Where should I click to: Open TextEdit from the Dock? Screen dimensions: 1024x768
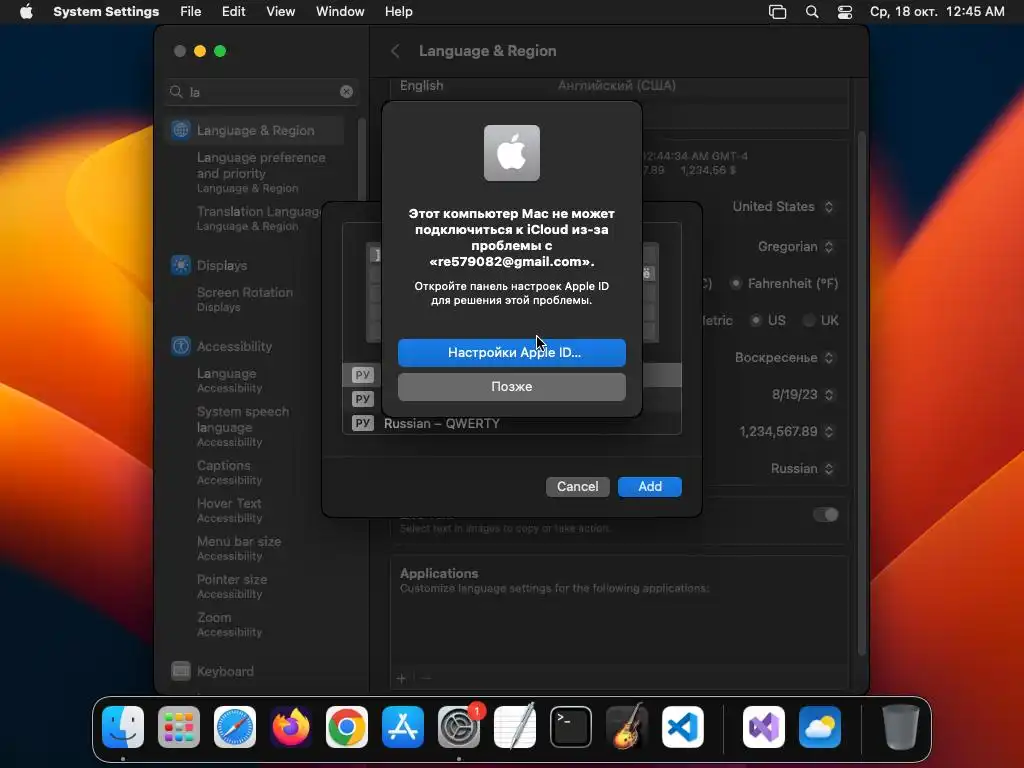515,727
